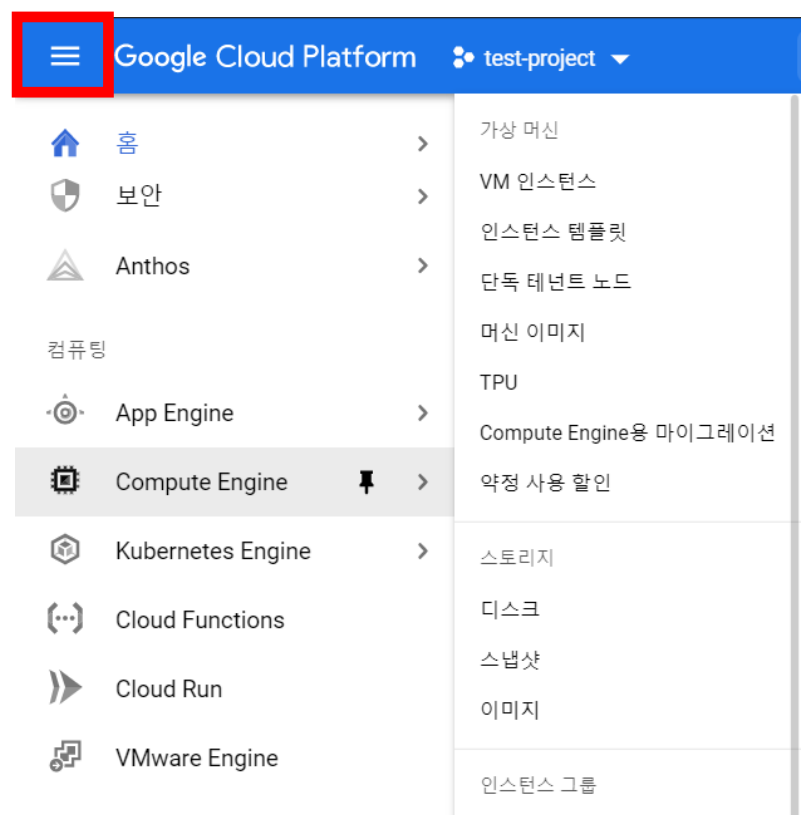This screenshot has width=806, height=815.
Task: Select Compute Engine in the navigation menu
Action: coord(202,482)
